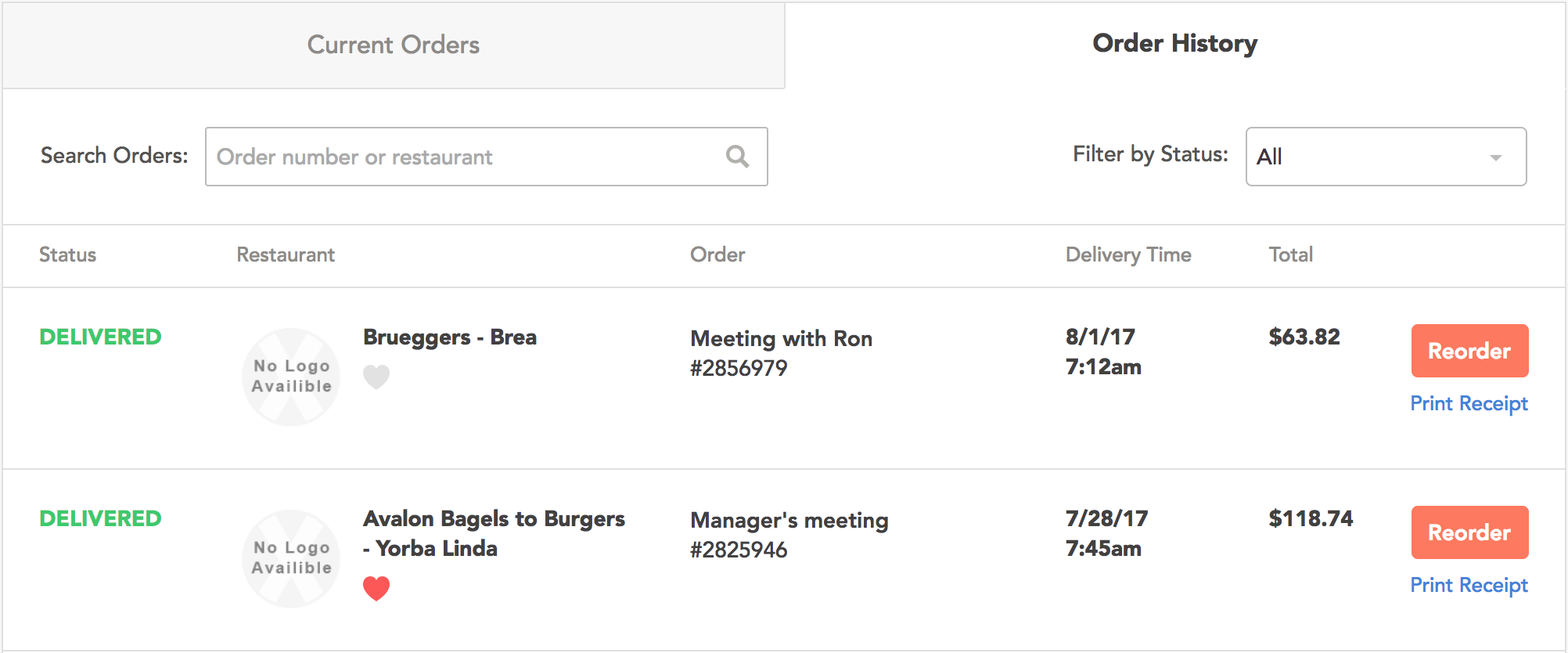Unfavorite Avalon Bagels using red heart
The width and height of the screenshot is (1568, 653).
tap(376, 588)
